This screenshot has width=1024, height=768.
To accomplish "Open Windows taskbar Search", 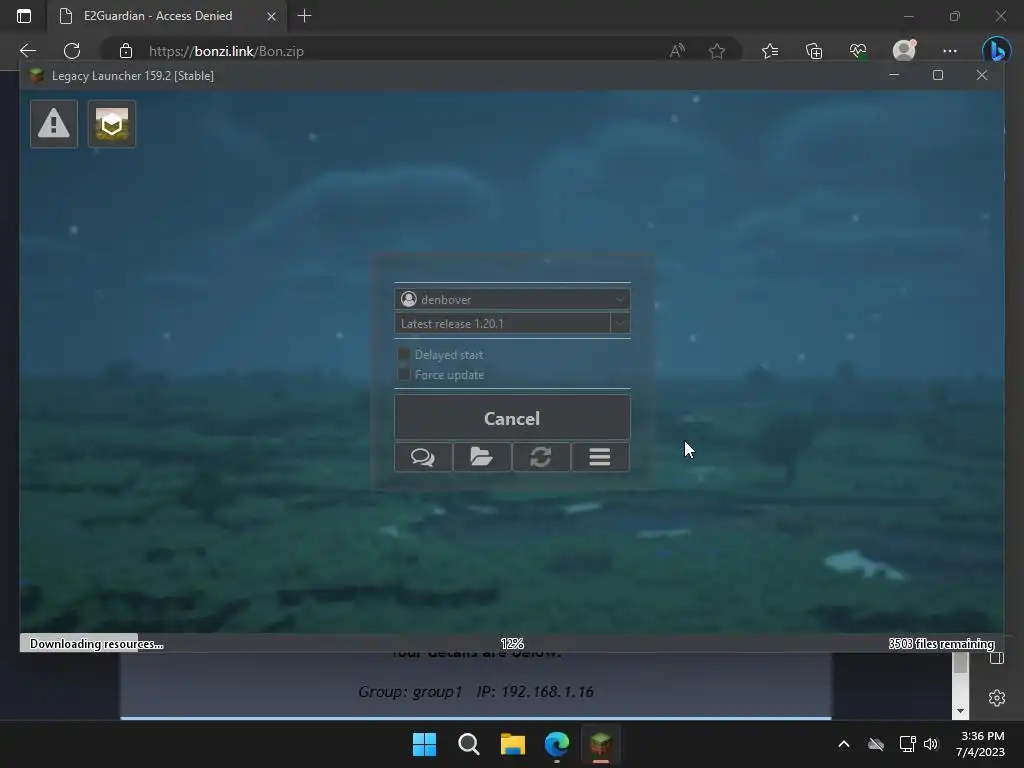I will pos(468,744).
